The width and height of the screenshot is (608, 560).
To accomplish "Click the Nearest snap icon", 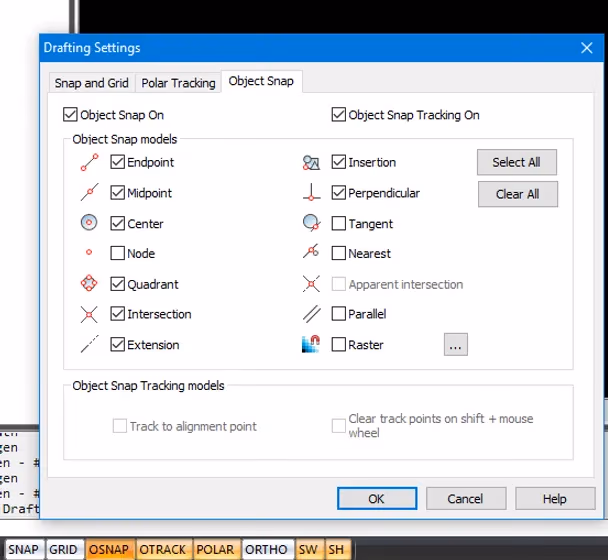I will coord(311,251).
